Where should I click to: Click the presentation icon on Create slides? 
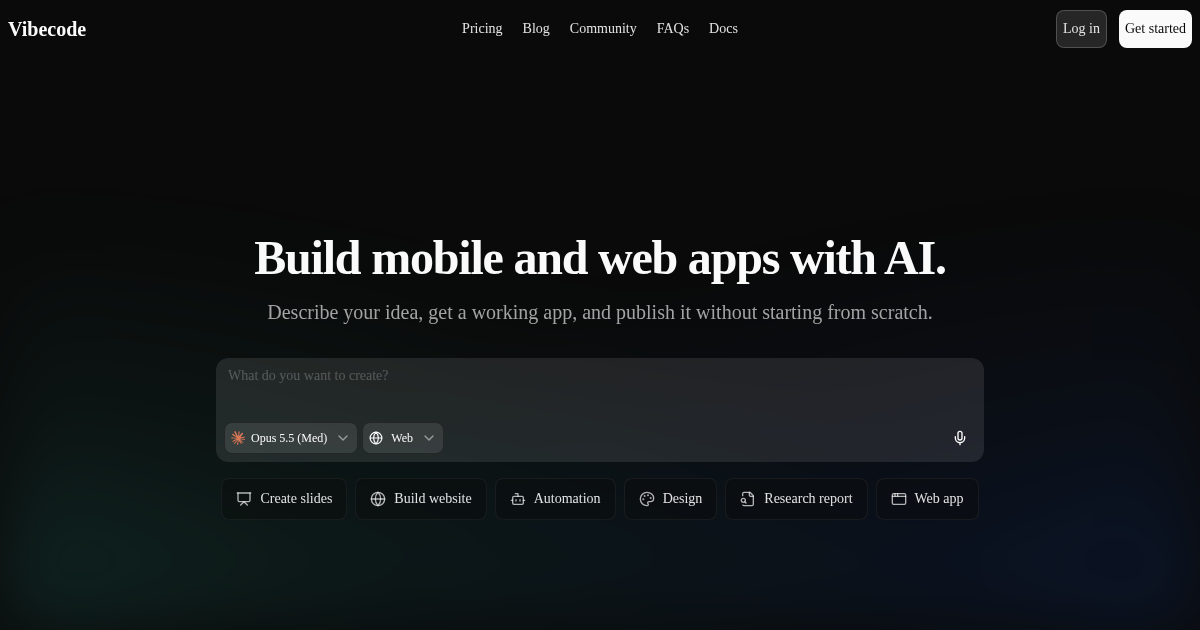point(244,499)
